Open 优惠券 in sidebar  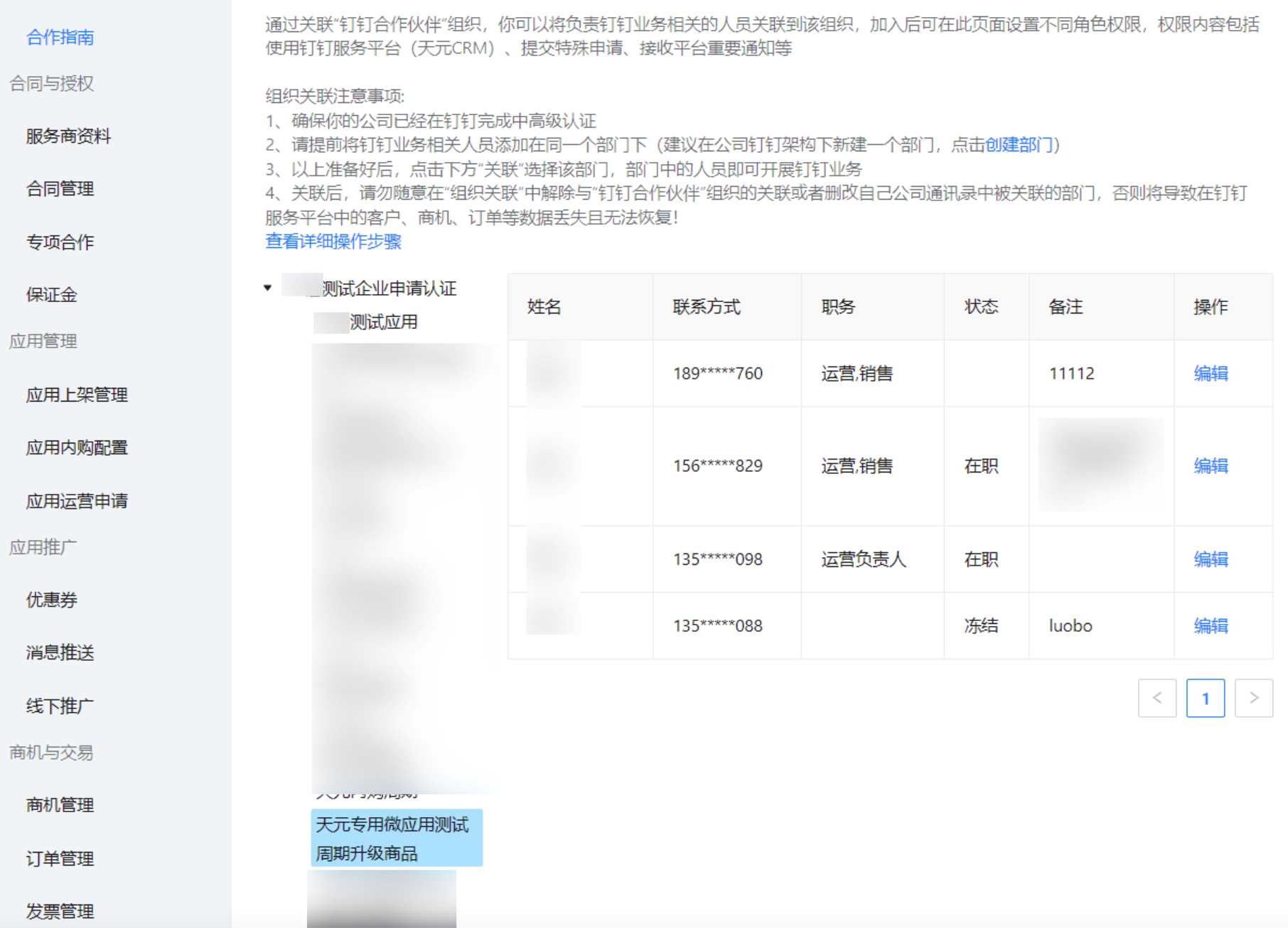51,600
